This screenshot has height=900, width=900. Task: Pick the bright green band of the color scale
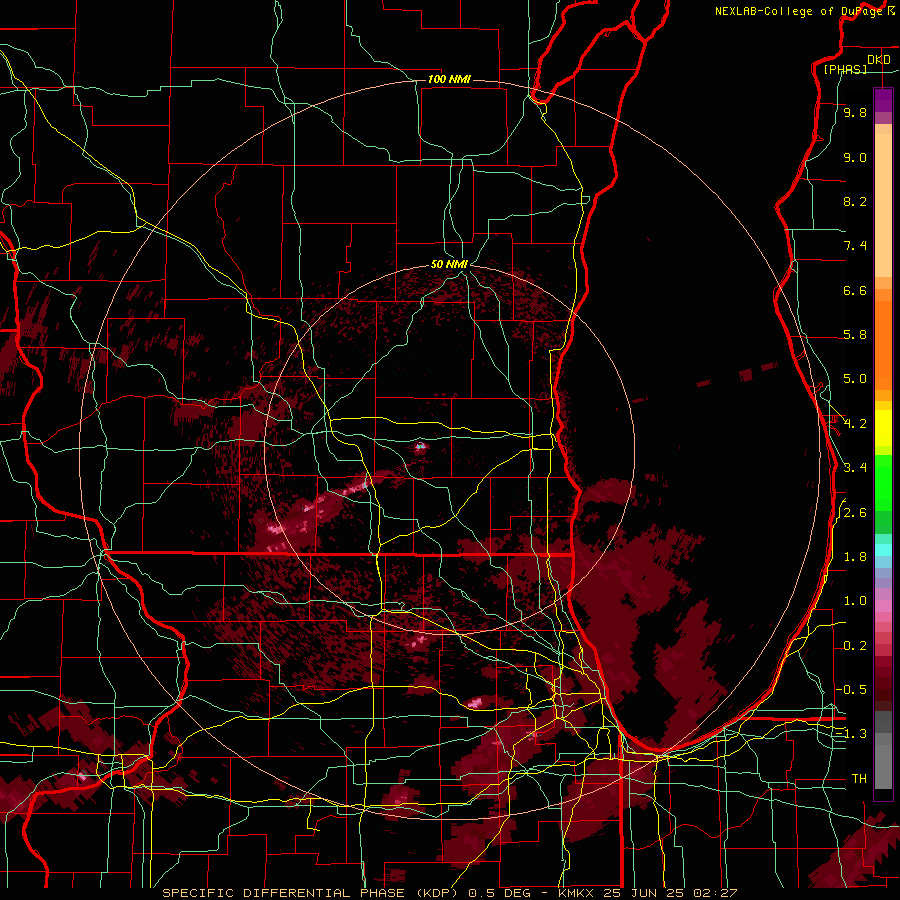point(883,482)
